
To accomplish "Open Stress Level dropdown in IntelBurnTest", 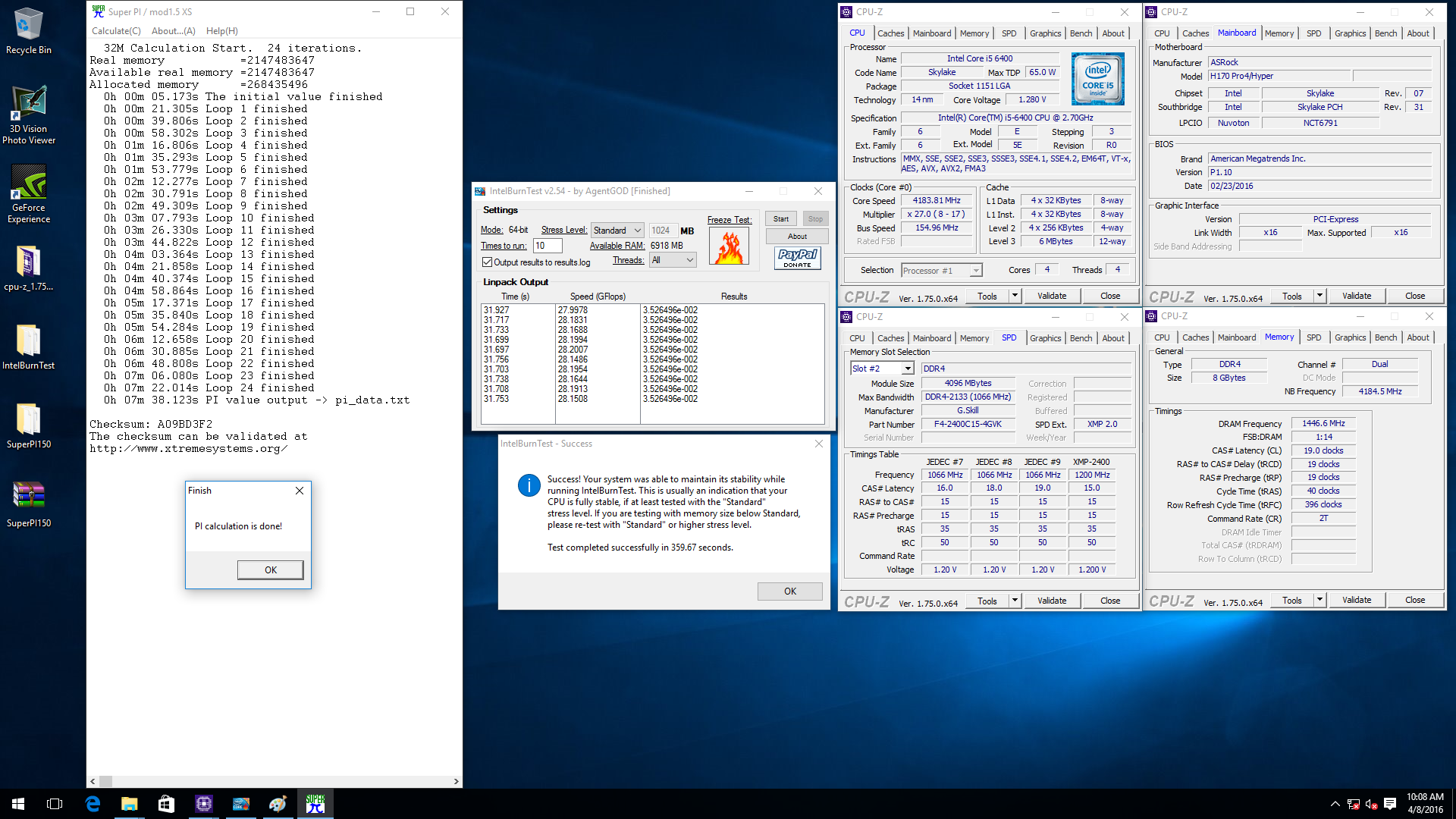I will click(x=617, y=230).
